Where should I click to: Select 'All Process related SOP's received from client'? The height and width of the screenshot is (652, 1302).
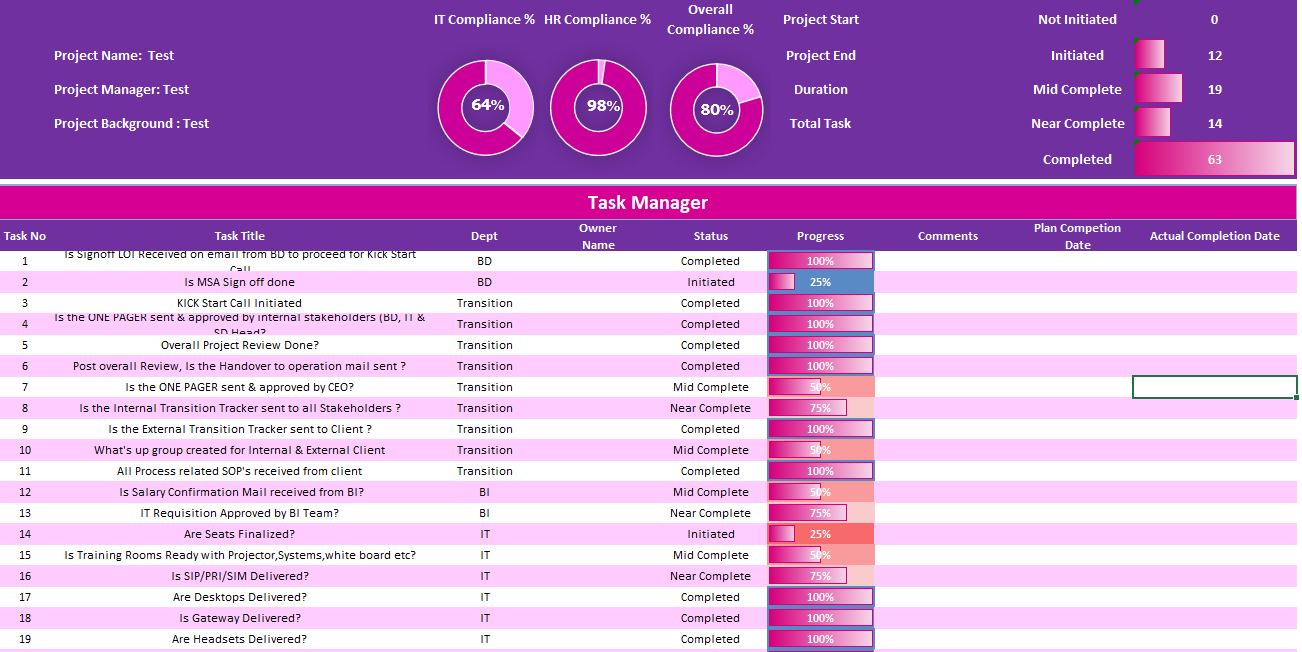[x=240, y=471]
